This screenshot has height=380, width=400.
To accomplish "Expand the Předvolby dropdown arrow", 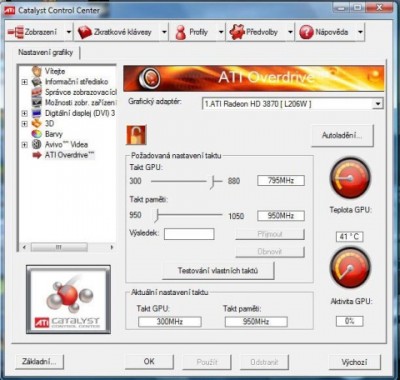I will click(290, 32).
